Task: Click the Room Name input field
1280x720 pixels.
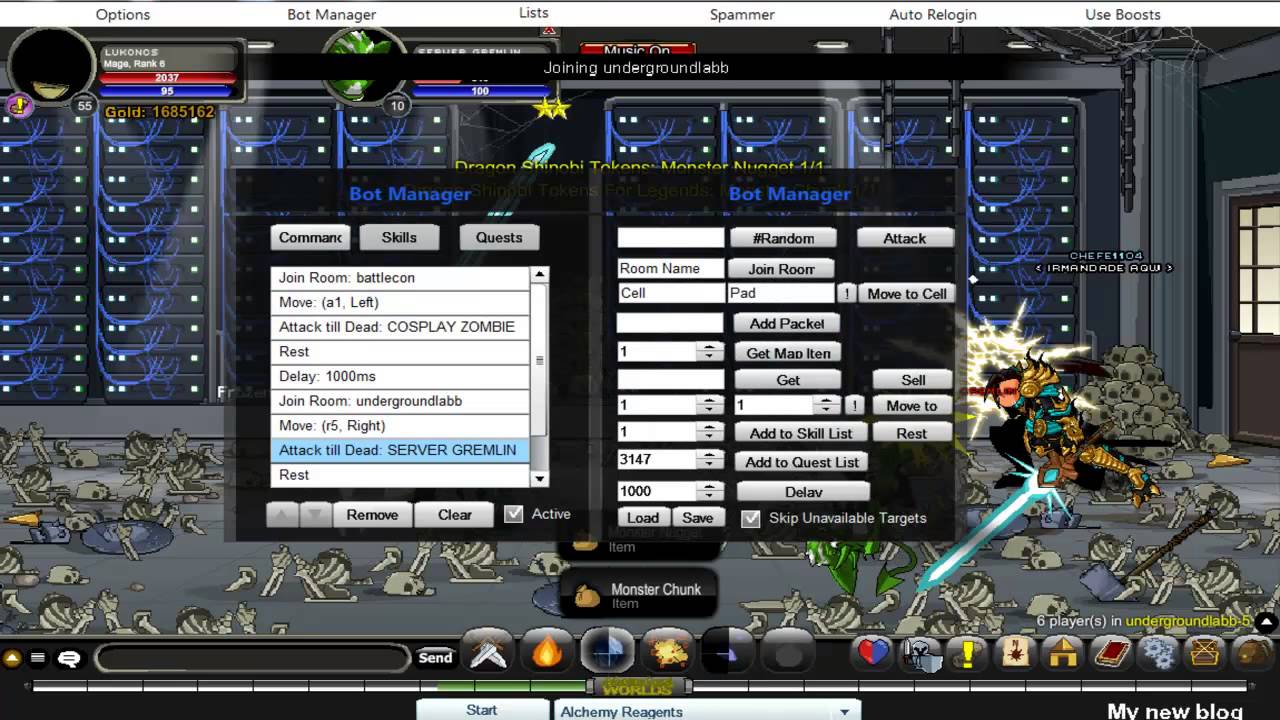Action: (x=671, y=268)
